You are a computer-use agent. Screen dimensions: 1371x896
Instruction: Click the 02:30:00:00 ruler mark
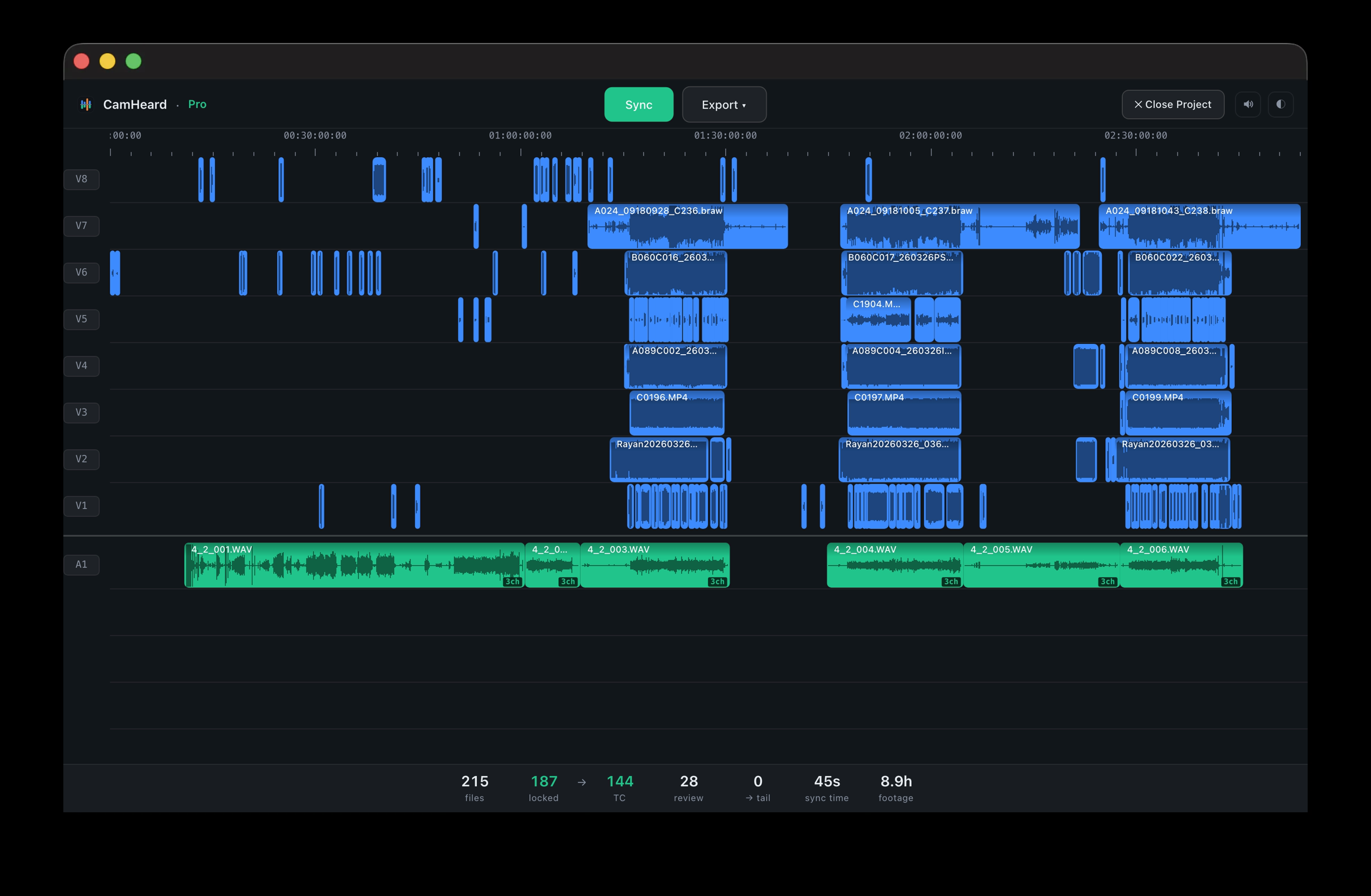(x=1136, y=135)
